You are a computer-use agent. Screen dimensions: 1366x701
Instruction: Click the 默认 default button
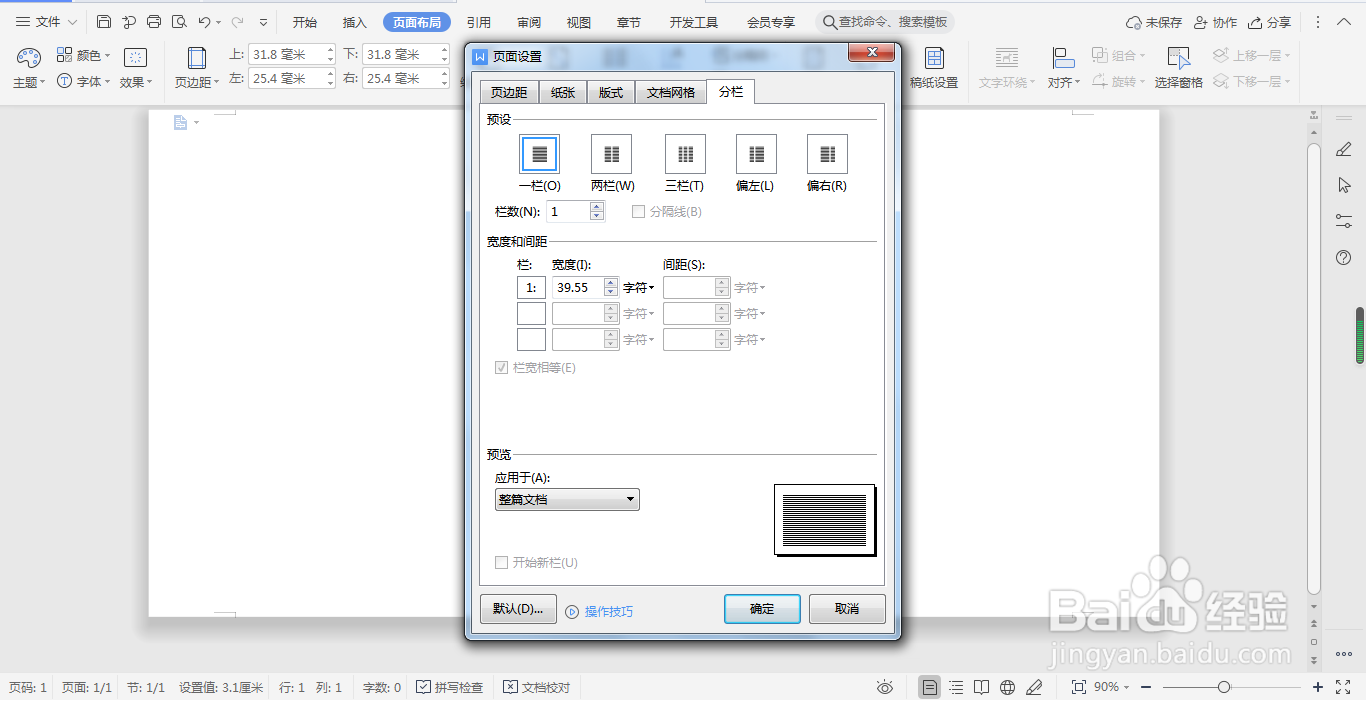tap(518, 608)
